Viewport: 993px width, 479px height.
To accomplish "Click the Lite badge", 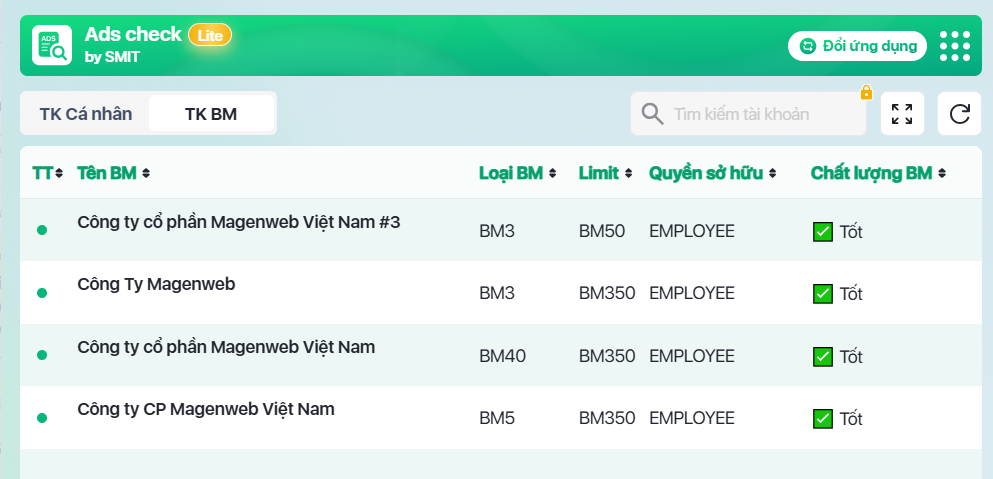I will click(210, 35).
